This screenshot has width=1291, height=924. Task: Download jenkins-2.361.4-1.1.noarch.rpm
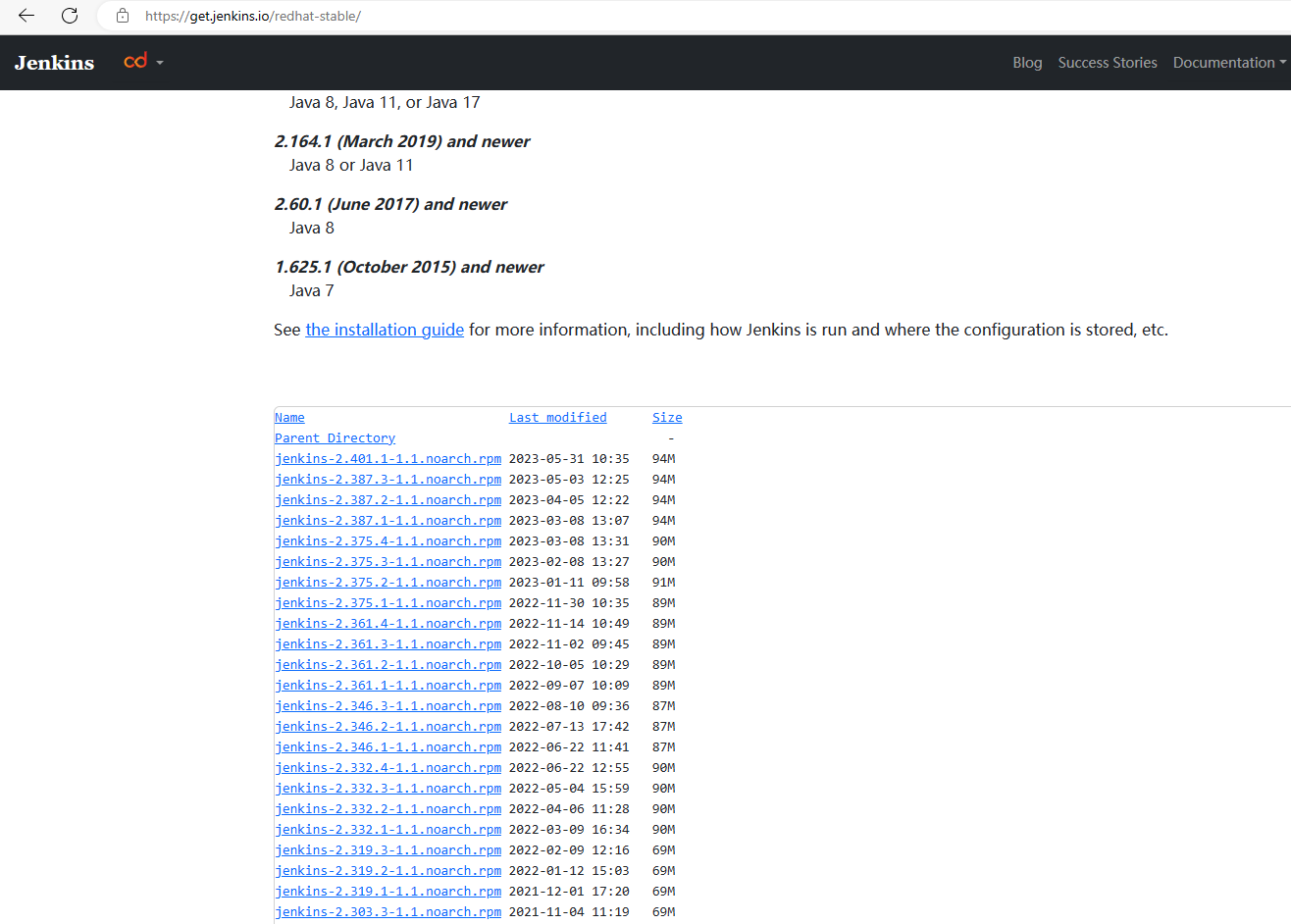point(387,624)
